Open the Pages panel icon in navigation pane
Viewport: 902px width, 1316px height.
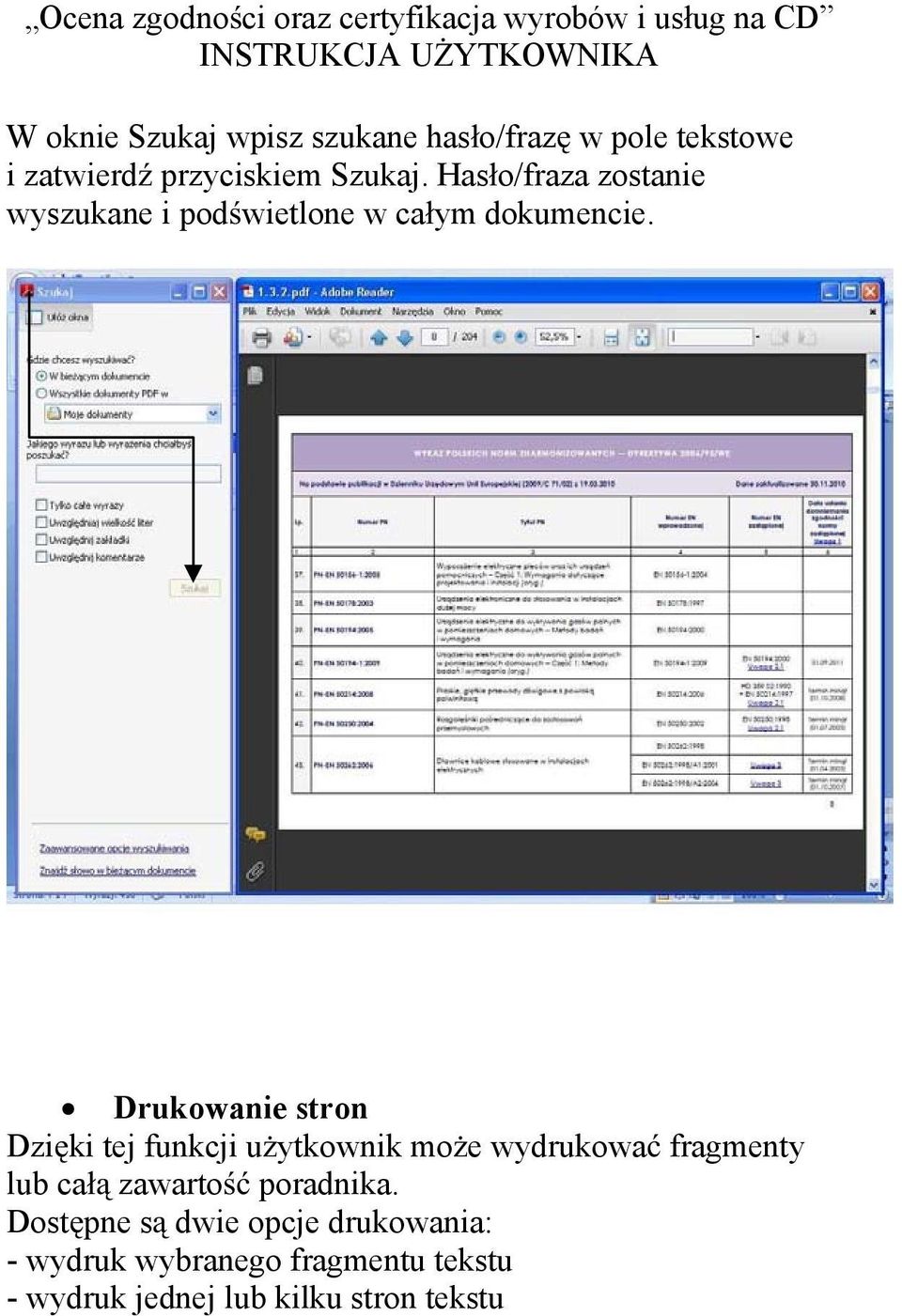pyautogui.click(x=255, y=375)
